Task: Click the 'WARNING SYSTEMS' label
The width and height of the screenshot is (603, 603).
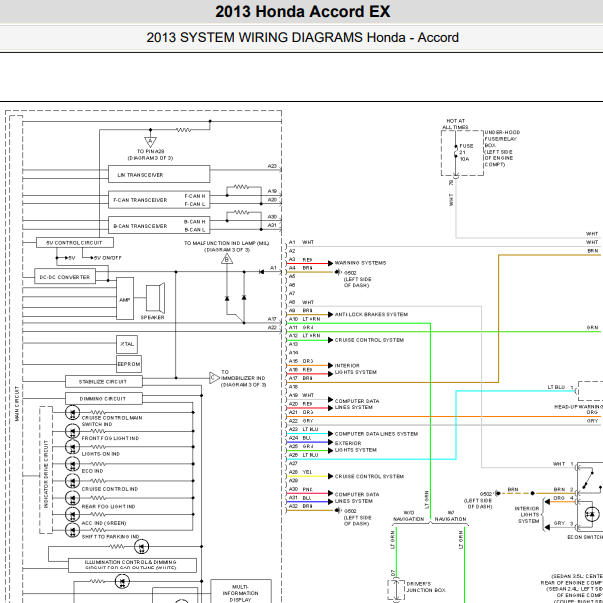Action: (360, 263)
